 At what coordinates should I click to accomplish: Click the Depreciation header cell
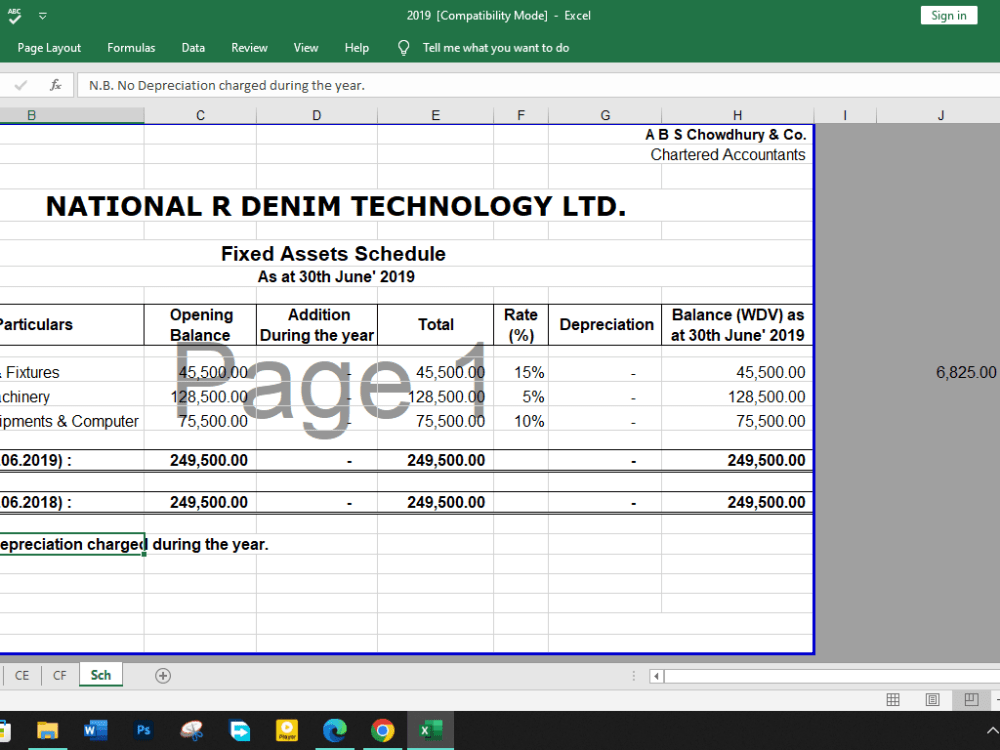coord(606,325)
